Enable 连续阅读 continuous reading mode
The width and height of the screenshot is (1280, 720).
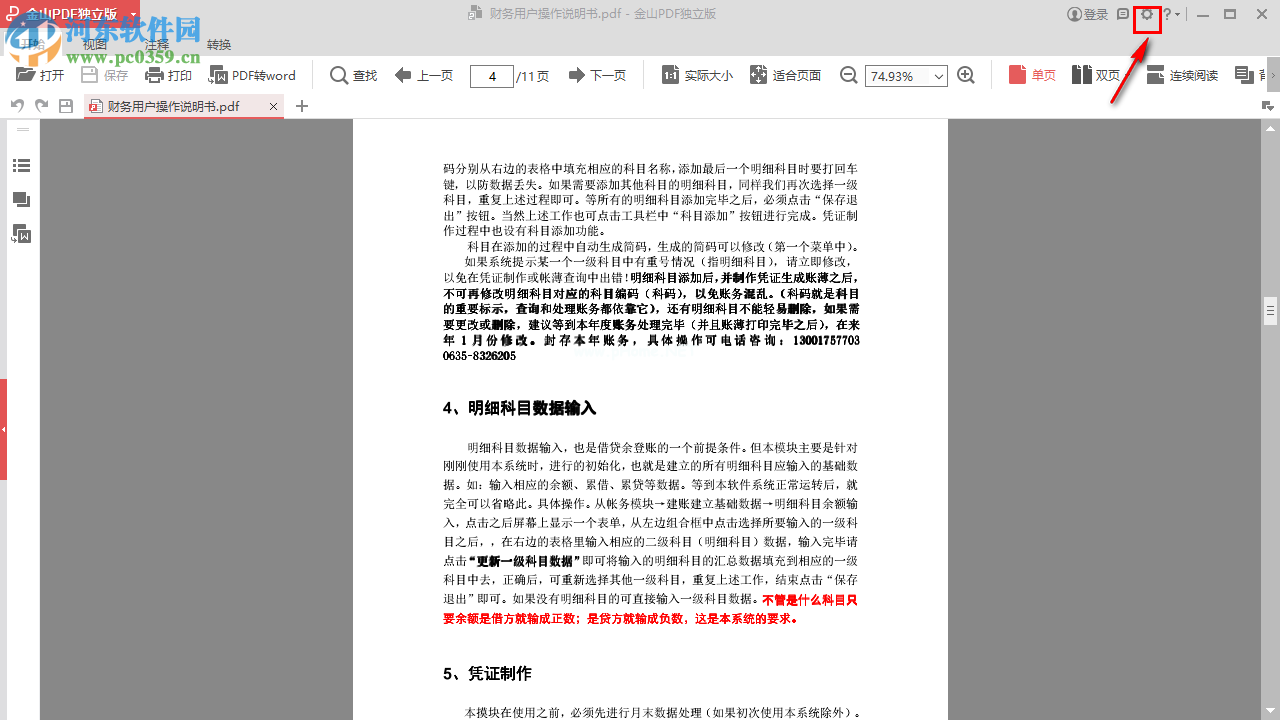(1182, 75)
